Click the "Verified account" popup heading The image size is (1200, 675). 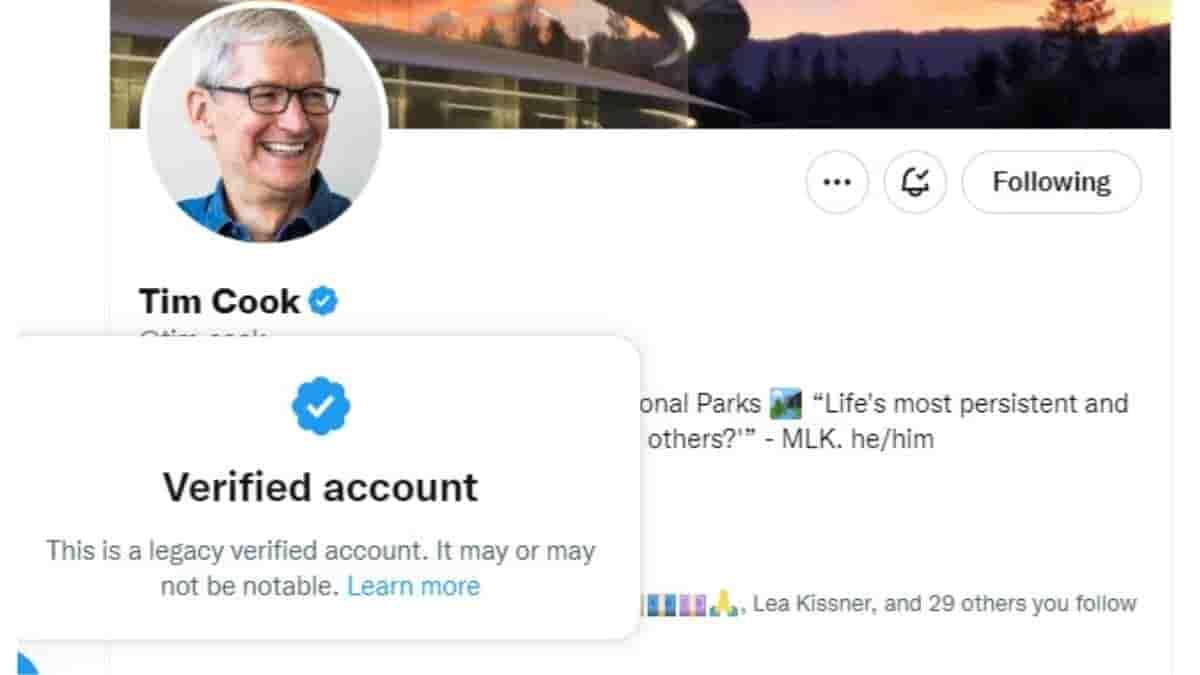click(320, 487)
